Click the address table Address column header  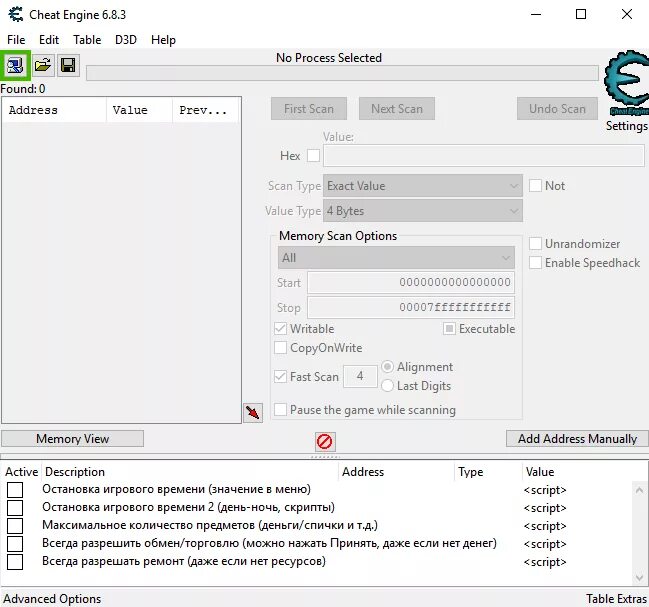coord(397,472)
